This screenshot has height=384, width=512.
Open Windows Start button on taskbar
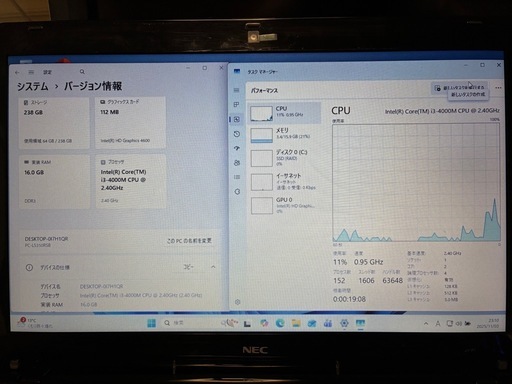tap(151, 323)
